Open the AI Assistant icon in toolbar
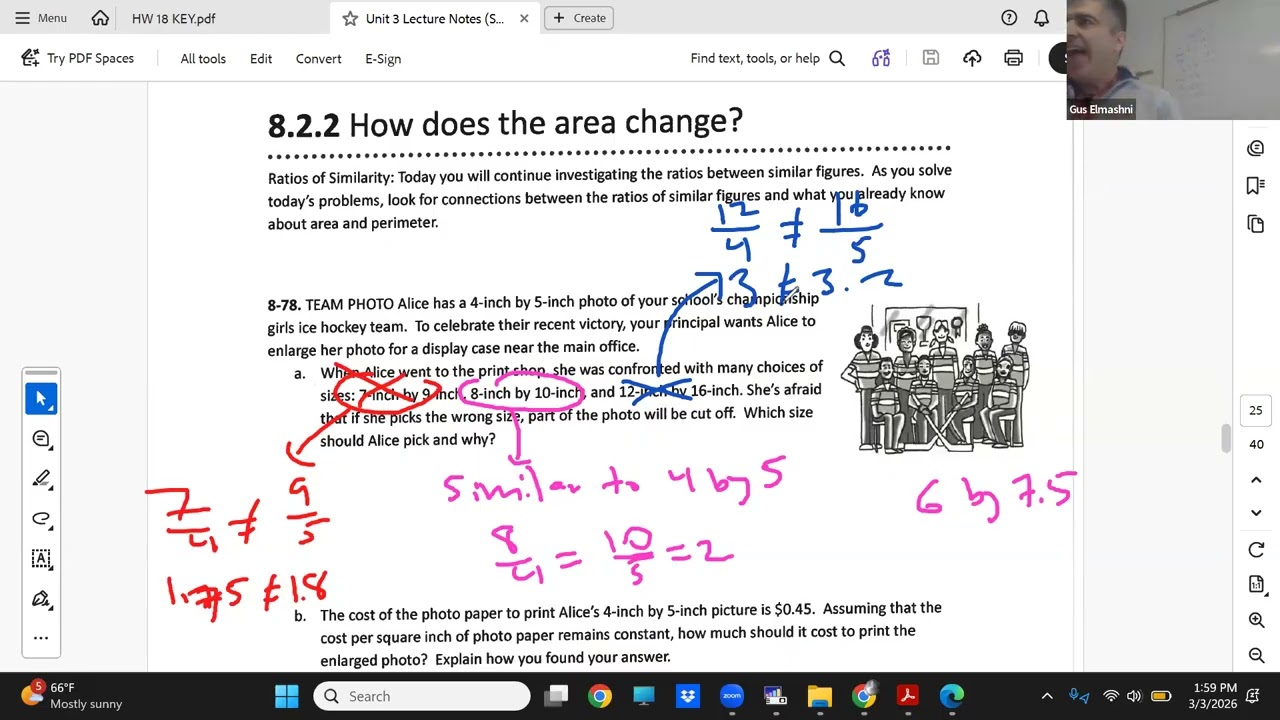The height and width of the screenshot is (720, 1280). coord(881,58)
